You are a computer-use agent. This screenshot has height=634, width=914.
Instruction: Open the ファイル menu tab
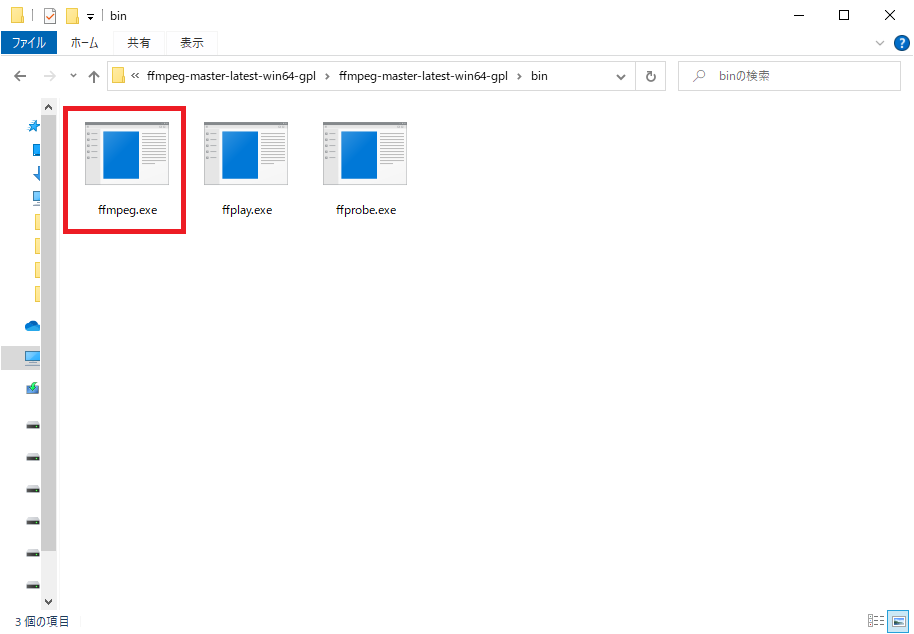(29, 43)
